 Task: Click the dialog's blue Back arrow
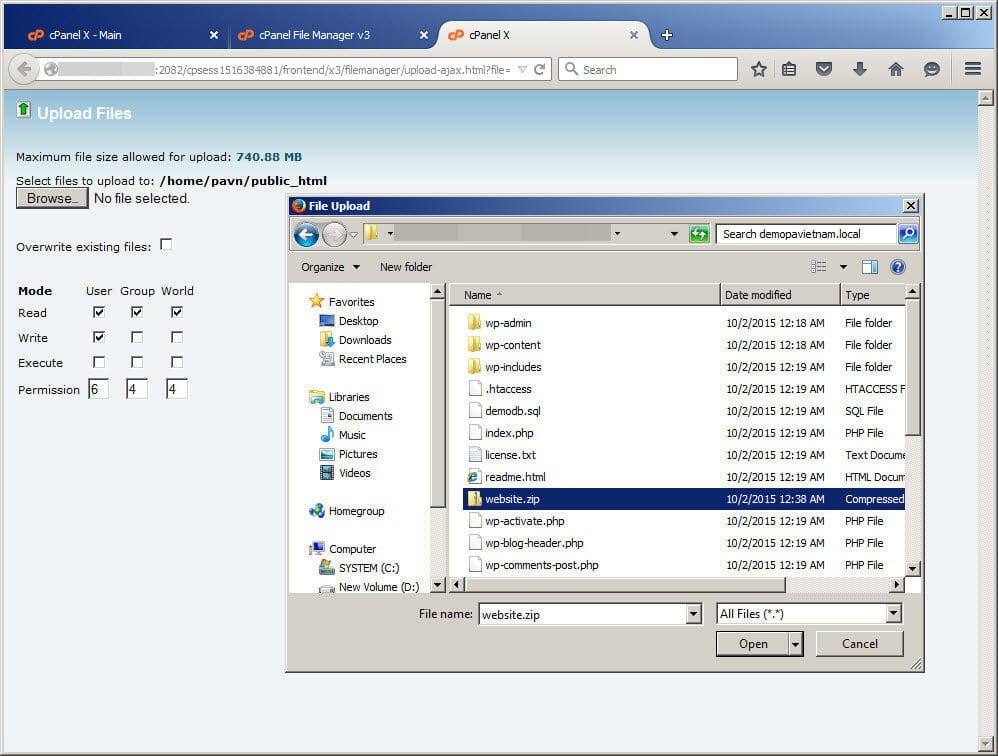tap(307, 234)
